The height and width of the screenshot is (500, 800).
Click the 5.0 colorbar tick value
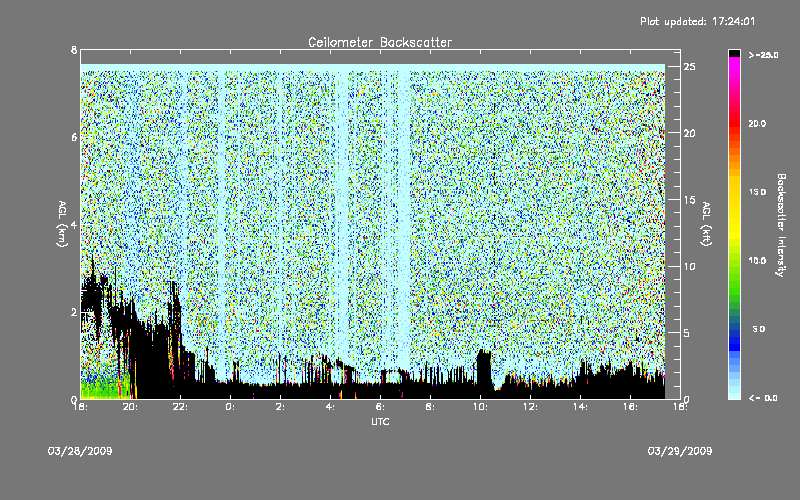759,329
